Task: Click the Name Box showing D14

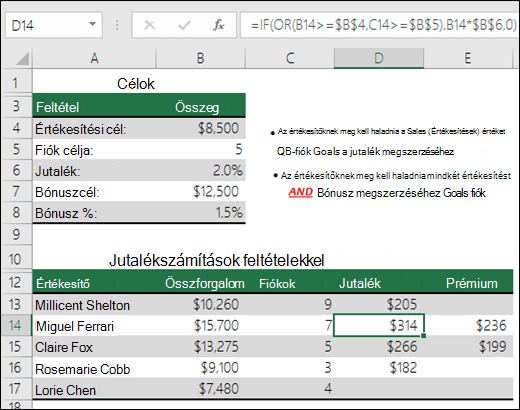Action: (53, 25)
